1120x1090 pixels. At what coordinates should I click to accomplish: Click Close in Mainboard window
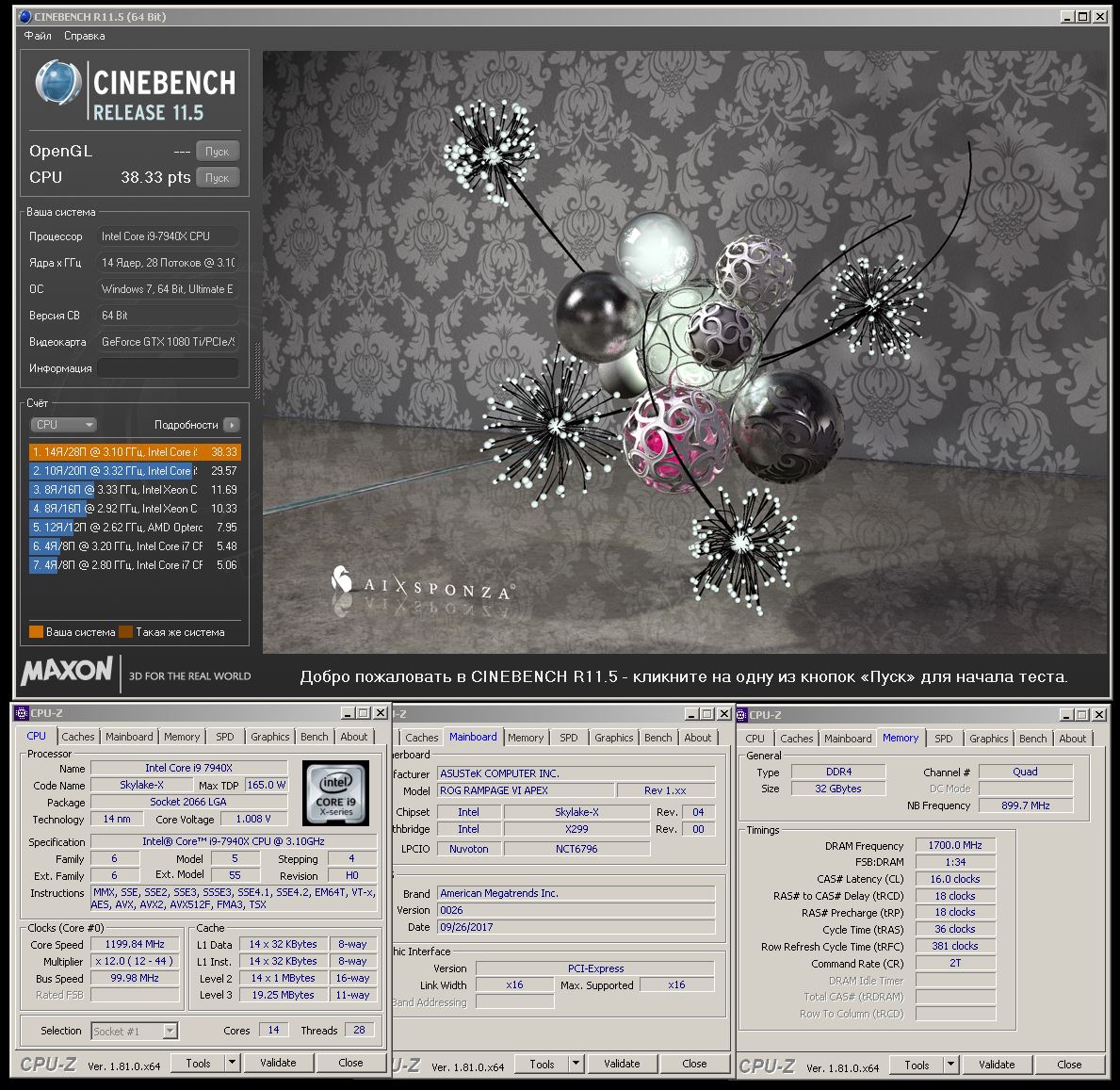[694, 1065]
